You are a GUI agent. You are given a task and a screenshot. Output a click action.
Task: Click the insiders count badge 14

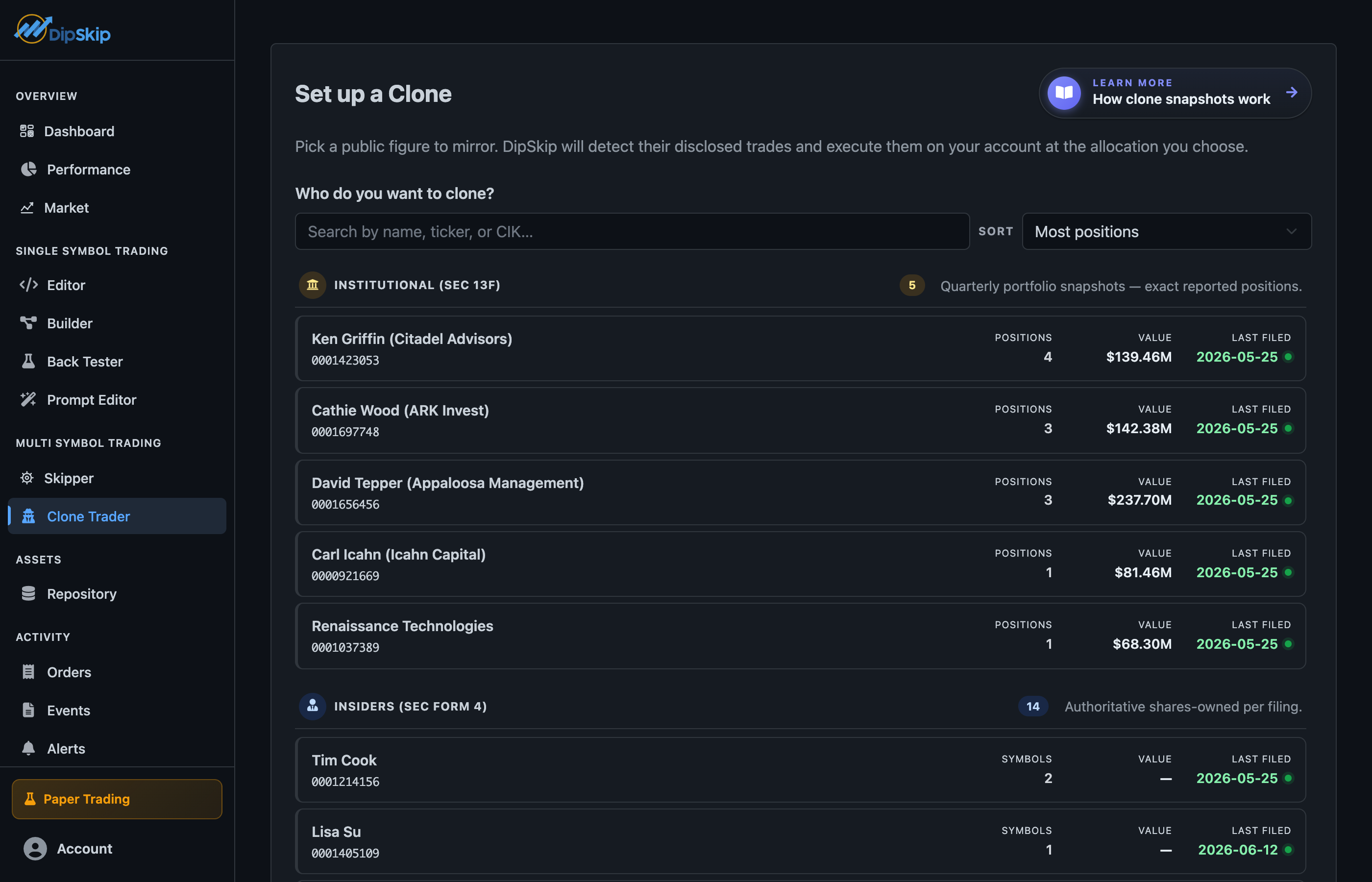click(1032, 706)
